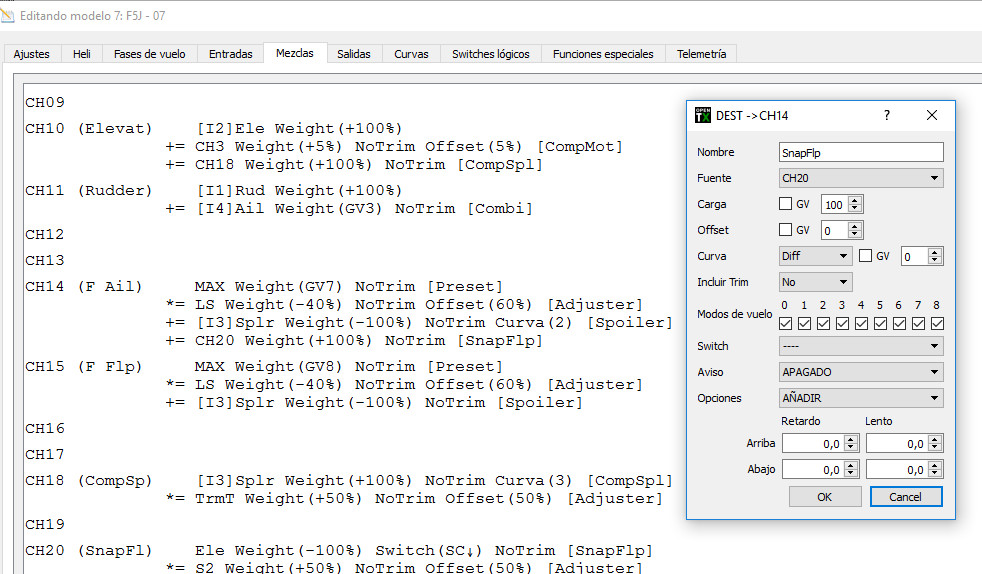This screenshot has height=574, width=982.
Task: Confirm the mix with OK button
Action: coord(824,496)
